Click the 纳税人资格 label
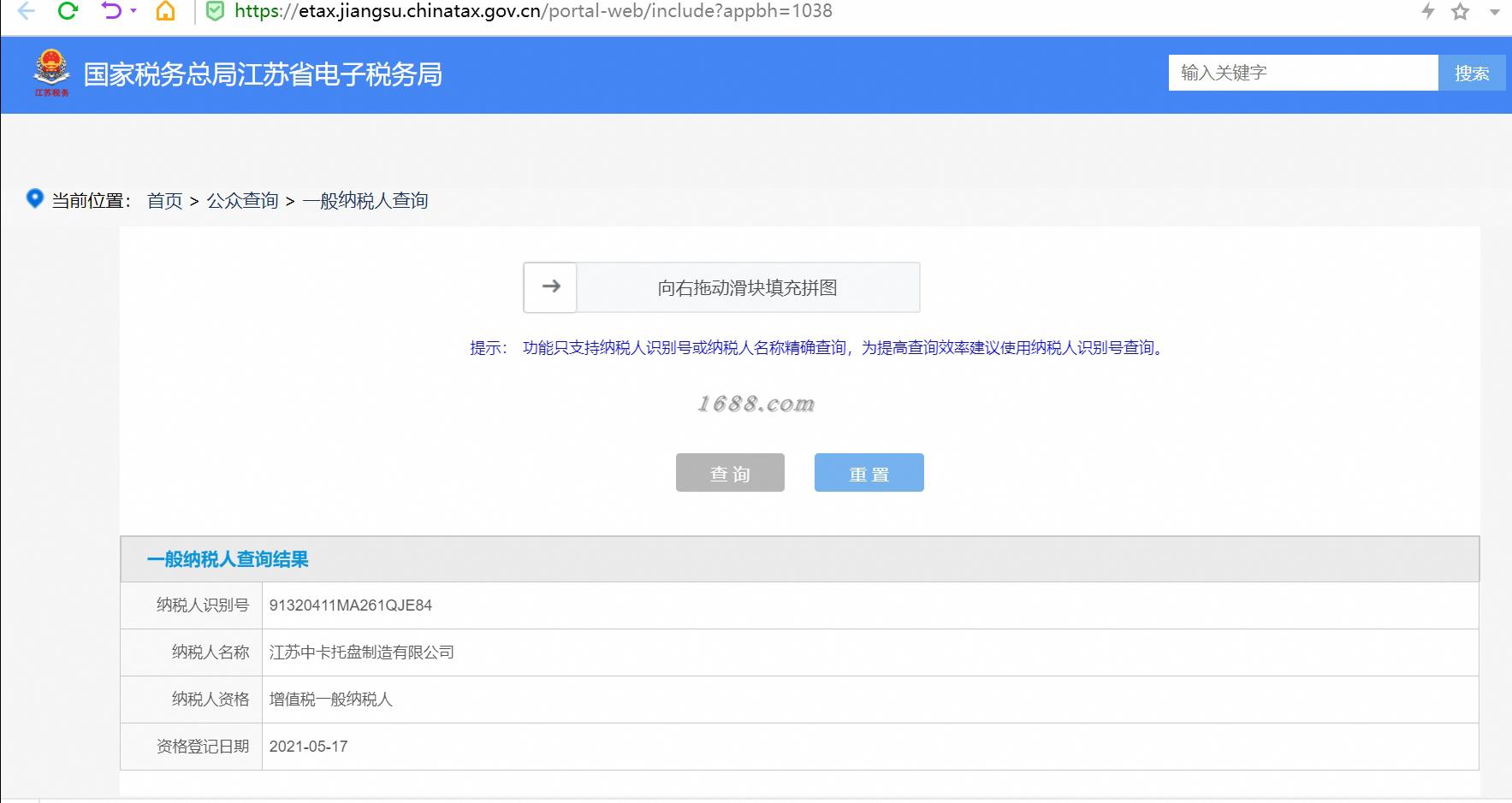The height and width of the screenshot is (803, 1512). pyautogui.click(x=210, y=700)
